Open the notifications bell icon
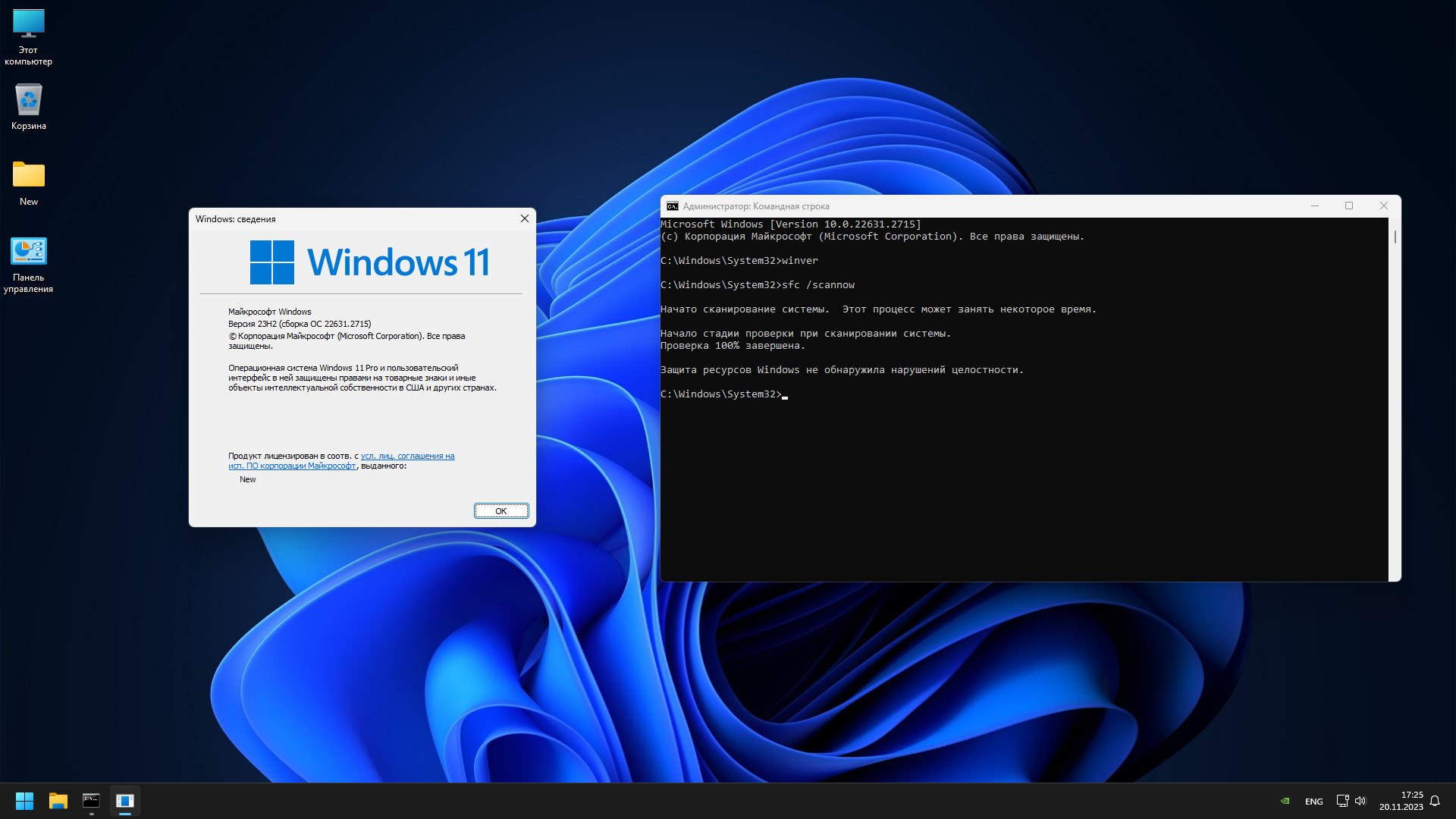This screenshot has width=1456, height=819. (x=1435, y=801)
